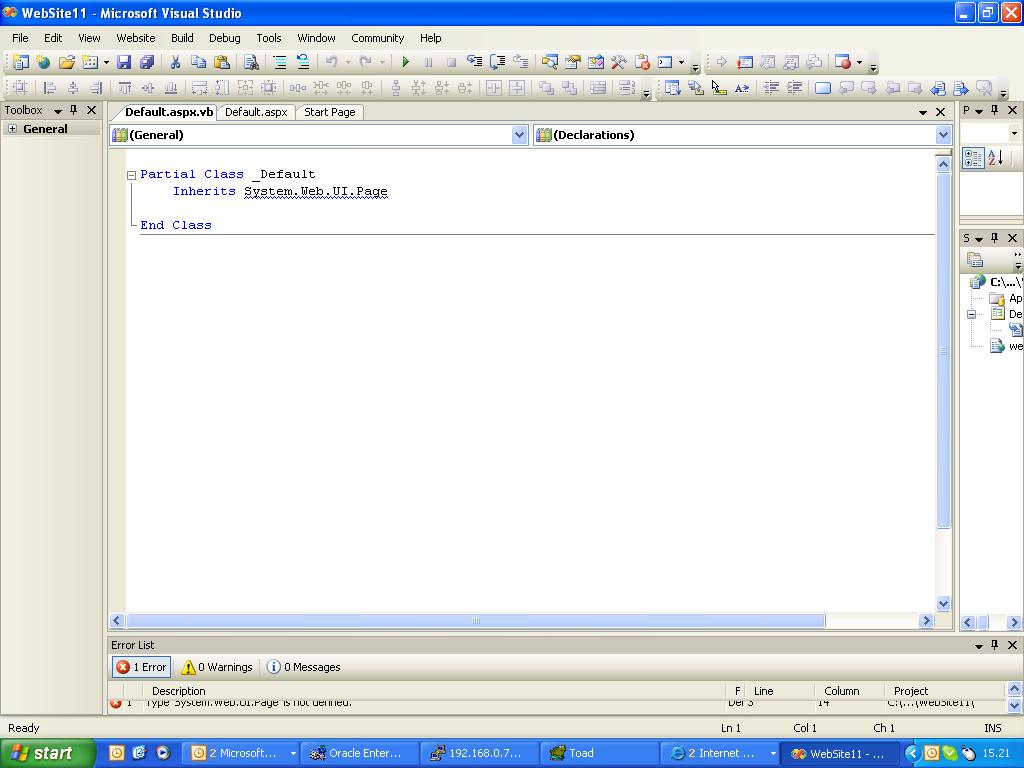Viewport: 1024px width, 768px height.
Task: Switch to the Start Page tab
Action: (x=330, y=112)
